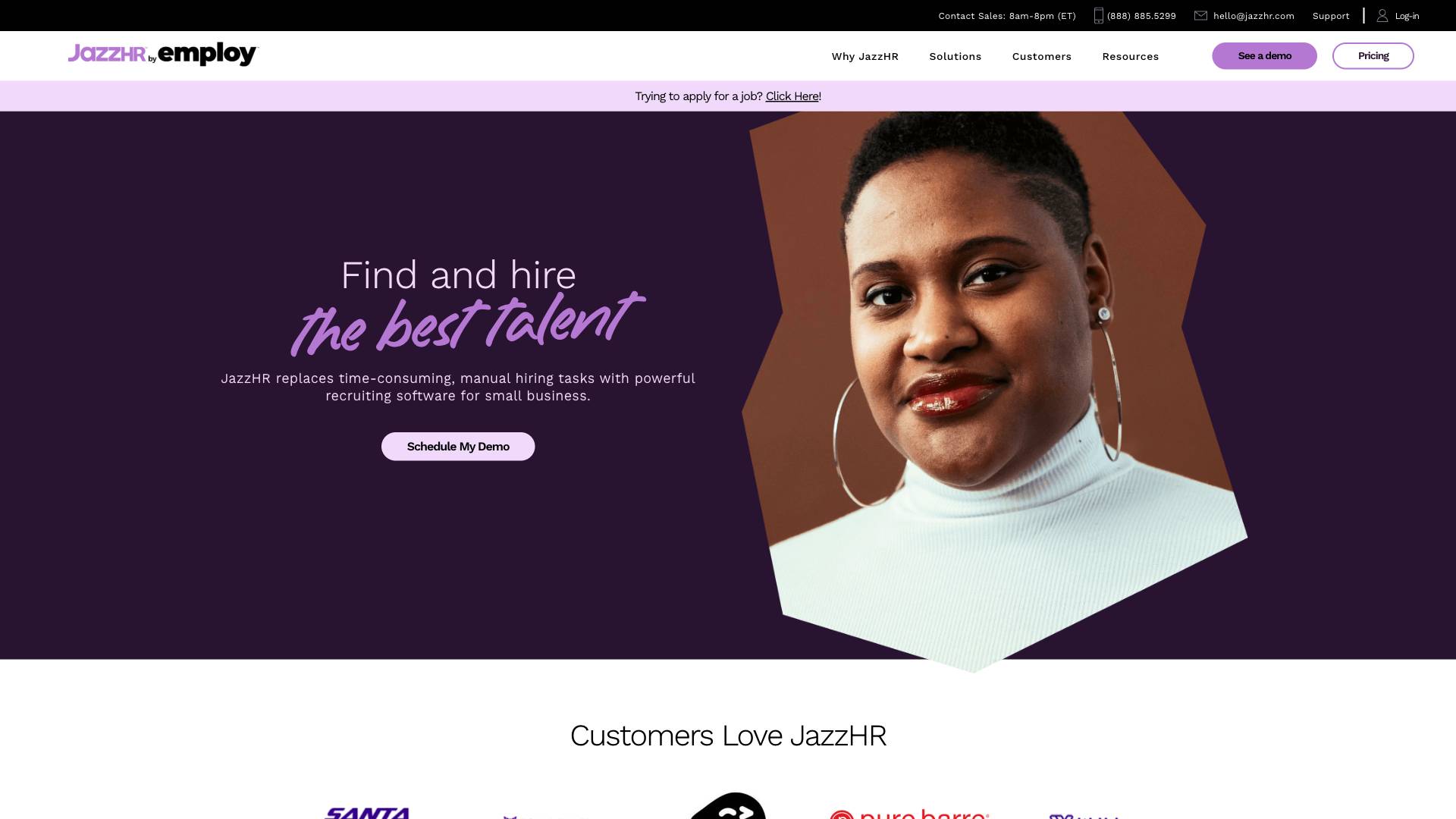This screenshot has height=819, width=1456.
Task: Expand the Resources navigation menu
Action: 1130,57
